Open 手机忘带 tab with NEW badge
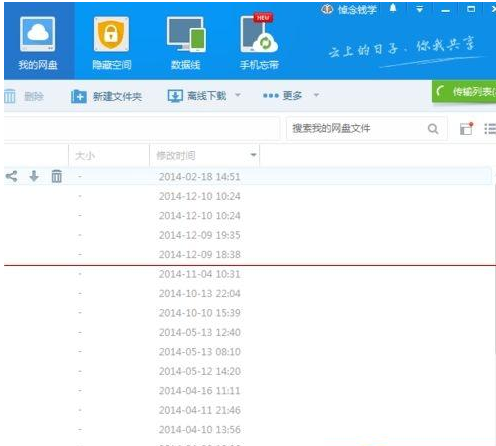 [259, 43]
